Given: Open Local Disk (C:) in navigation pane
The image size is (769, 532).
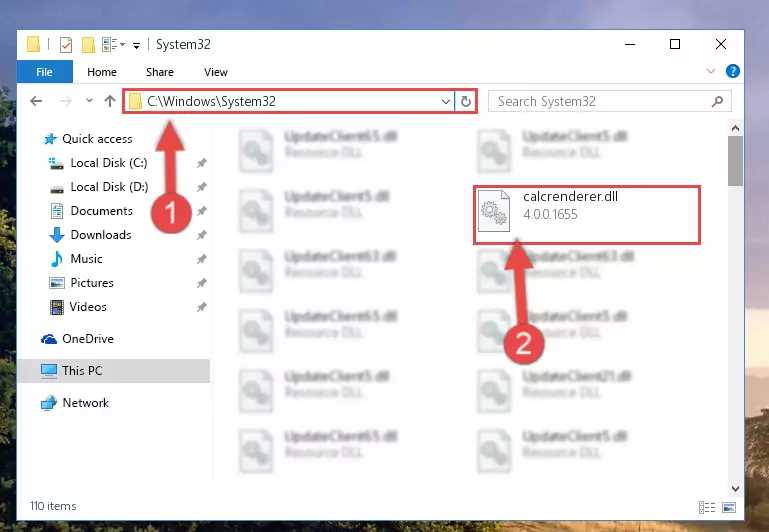Looking at the screenshot, I should pyautogui.click(x=109, y=163).
